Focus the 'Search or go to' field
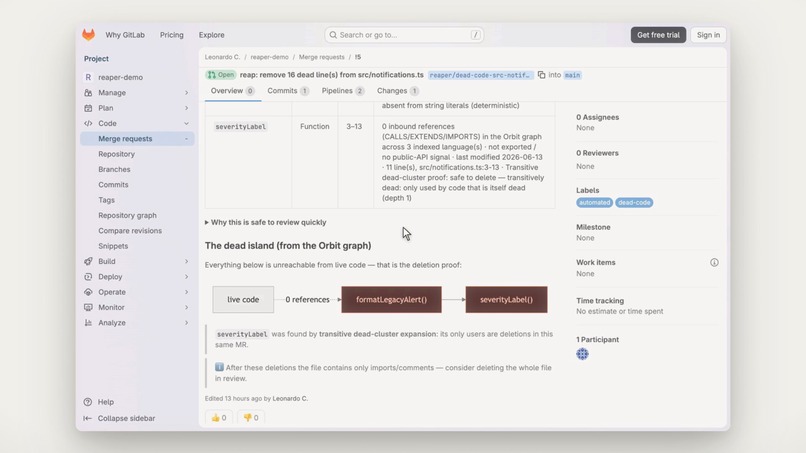This screenshot has height=453, width=806. click(x=404, y=35)
